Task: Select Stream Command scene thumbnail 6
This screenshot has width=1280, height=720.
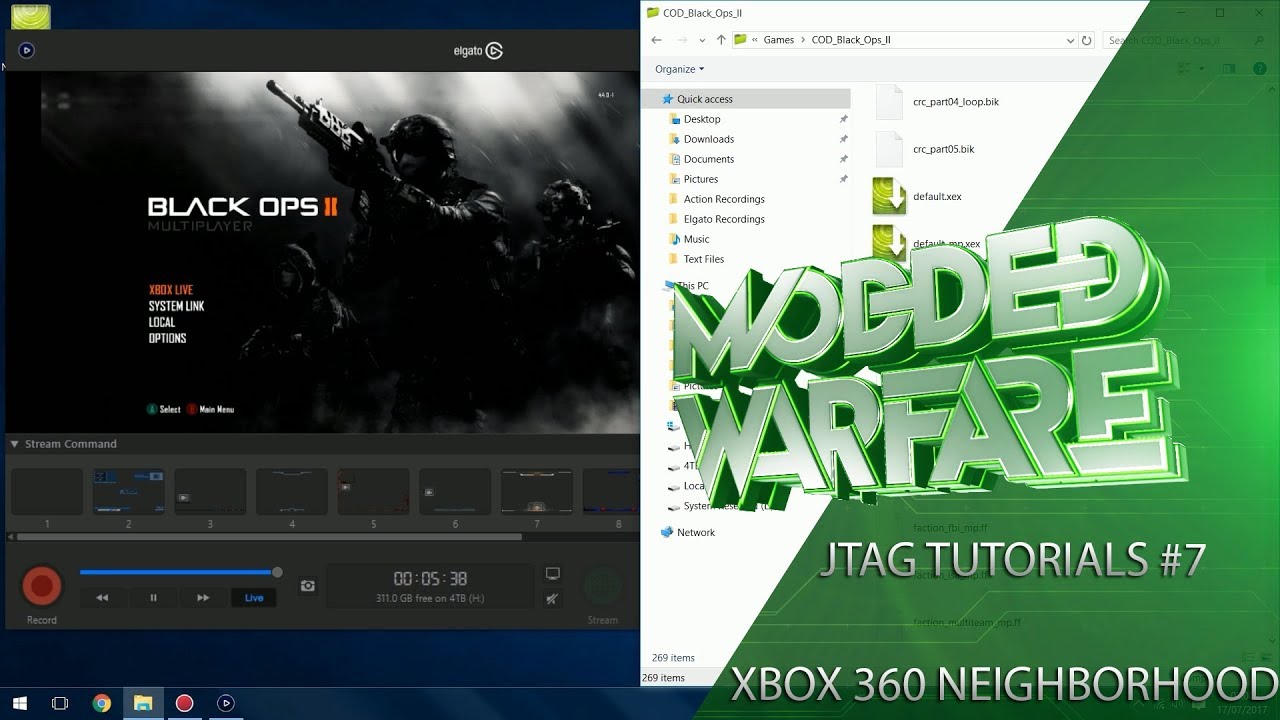Action: (455, 492)
